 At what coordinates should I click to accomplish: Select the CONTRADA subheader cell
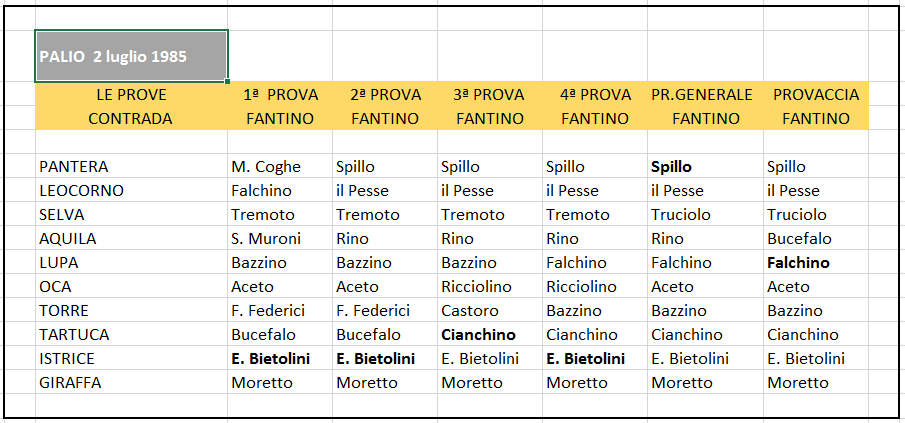point(131,118)
